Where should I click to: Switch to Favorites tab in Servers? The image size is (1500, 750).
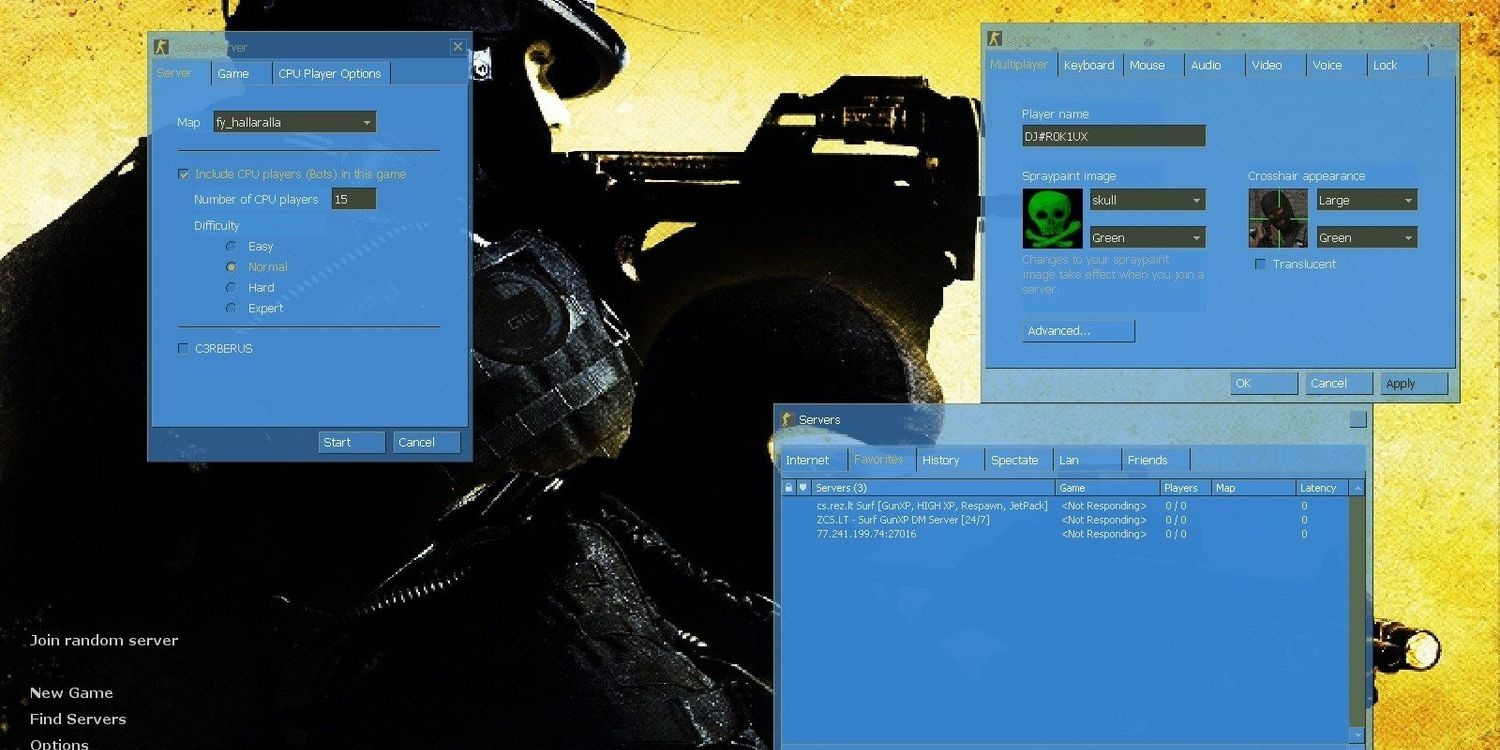coord(880,459)
